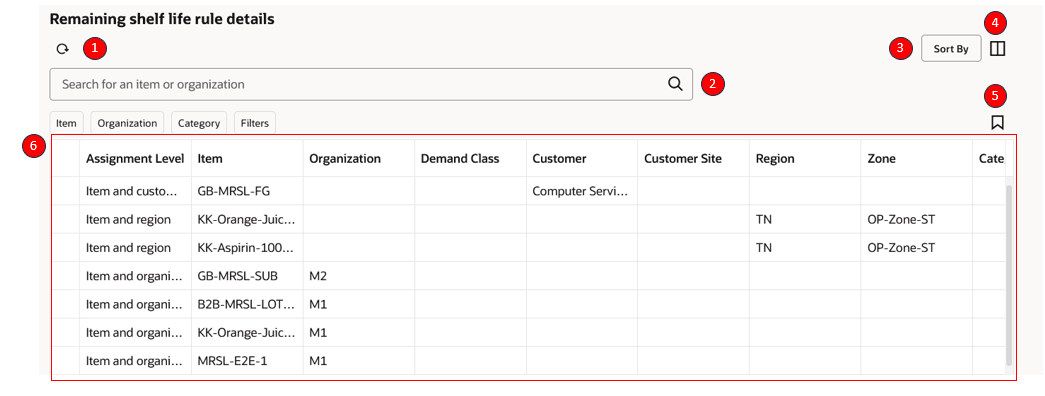Click the M2 organization cell
The width and height of the screenshot is (1045, 396).
coord(359,275)
